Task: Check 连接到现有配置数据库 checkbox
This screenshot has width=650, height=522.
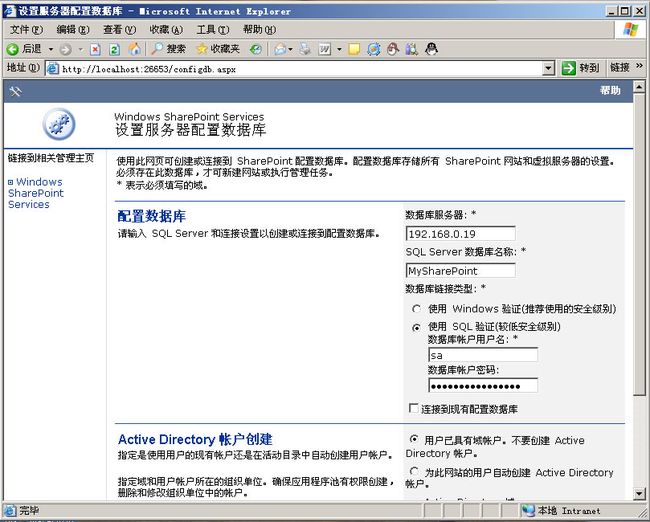Action: point(413,408)
